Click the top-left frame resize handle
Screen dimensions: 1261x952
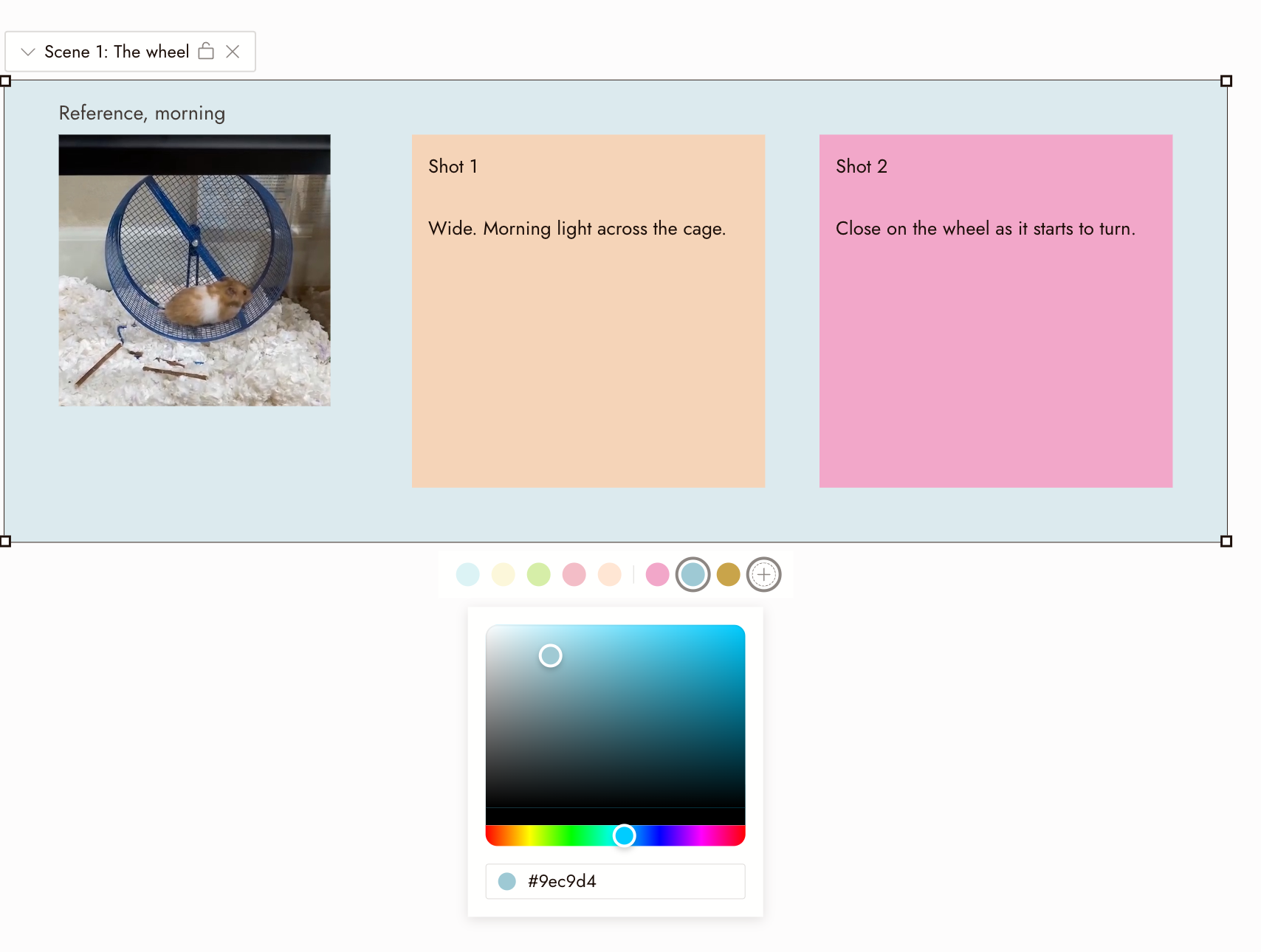pyautogui.click(x=5, y=81)
